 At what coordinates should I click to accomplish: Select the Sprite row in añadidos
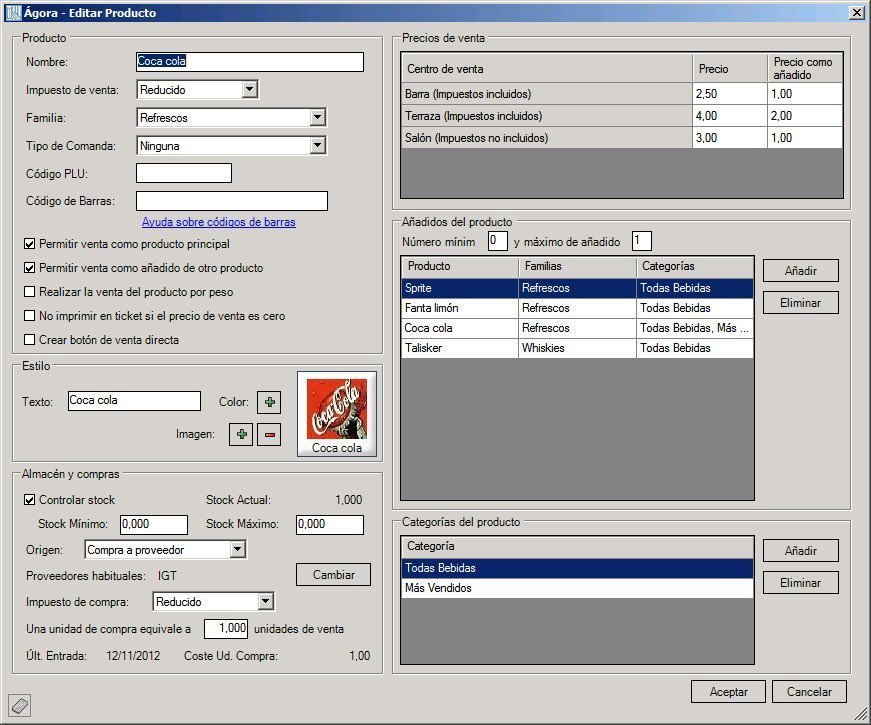[x=577, y=288]
